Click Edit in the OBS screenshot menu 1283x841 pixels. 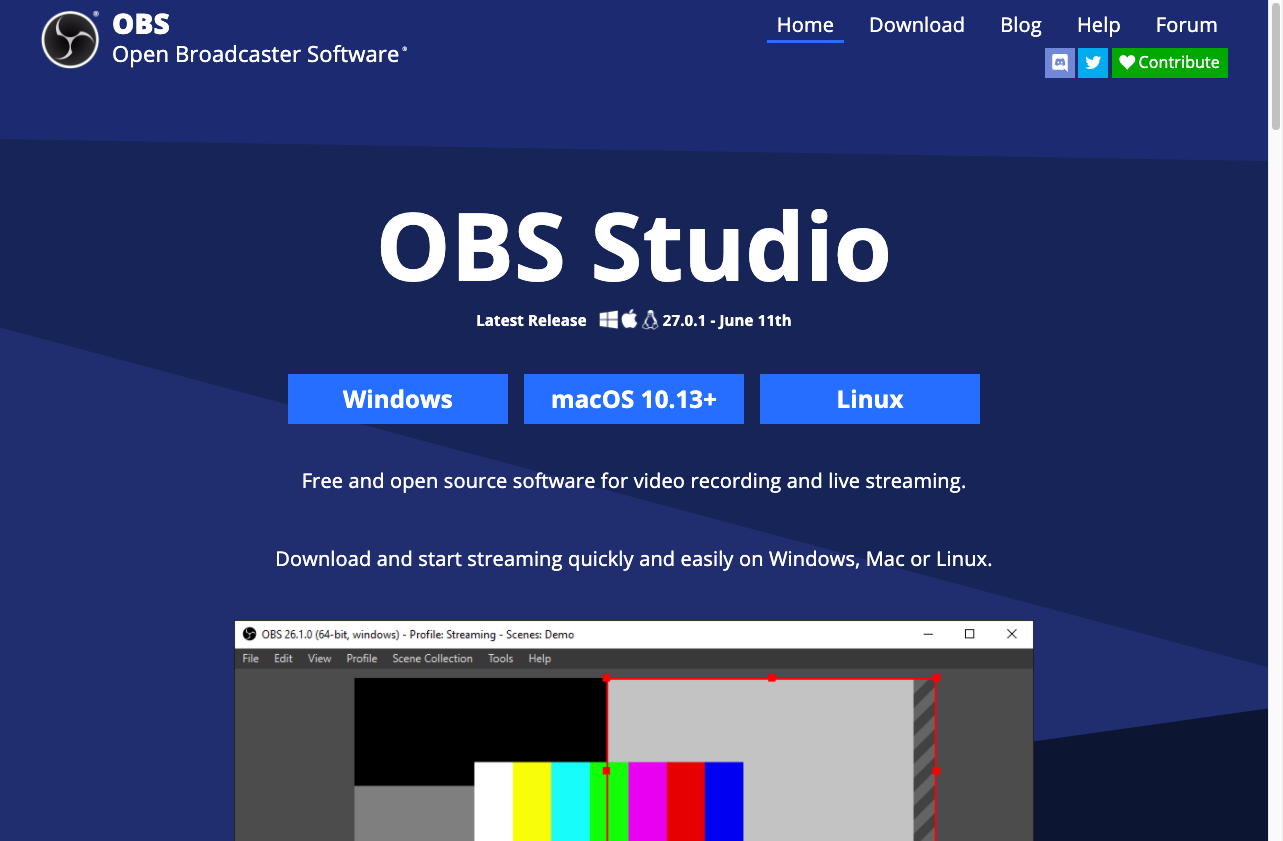[284, 659]
